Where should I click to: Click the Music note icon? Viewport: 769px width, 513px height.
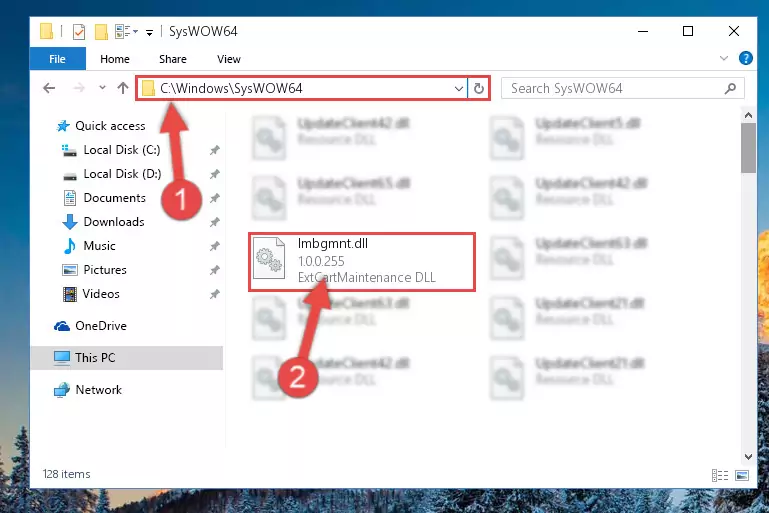coord(70,246)
